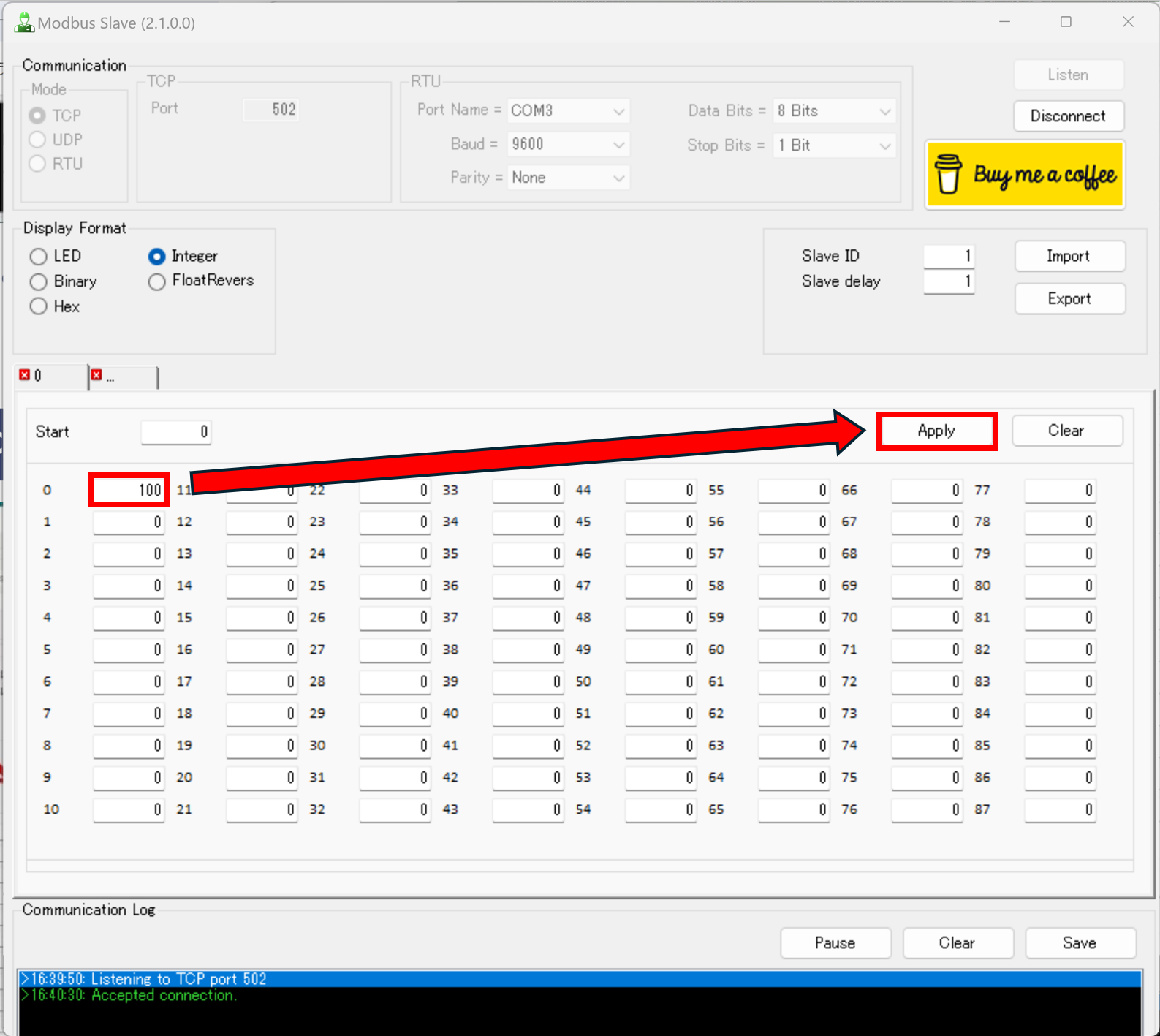The image size is (1160, 1036).
Task: Close the second tab using its red X
Action: click(96, 375)
